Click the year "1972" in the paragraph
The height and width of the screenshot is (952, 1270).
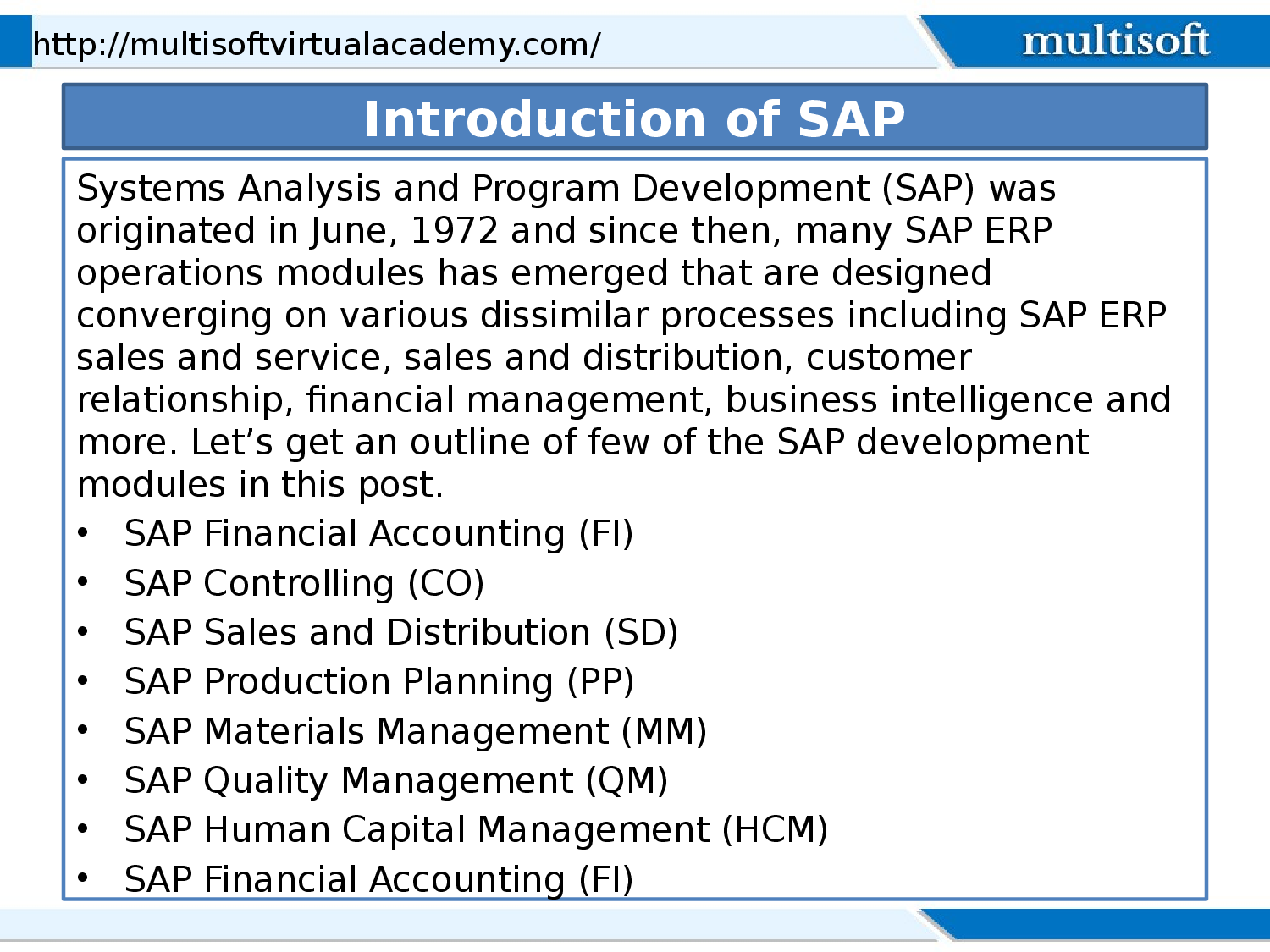(x=454, y=231)
